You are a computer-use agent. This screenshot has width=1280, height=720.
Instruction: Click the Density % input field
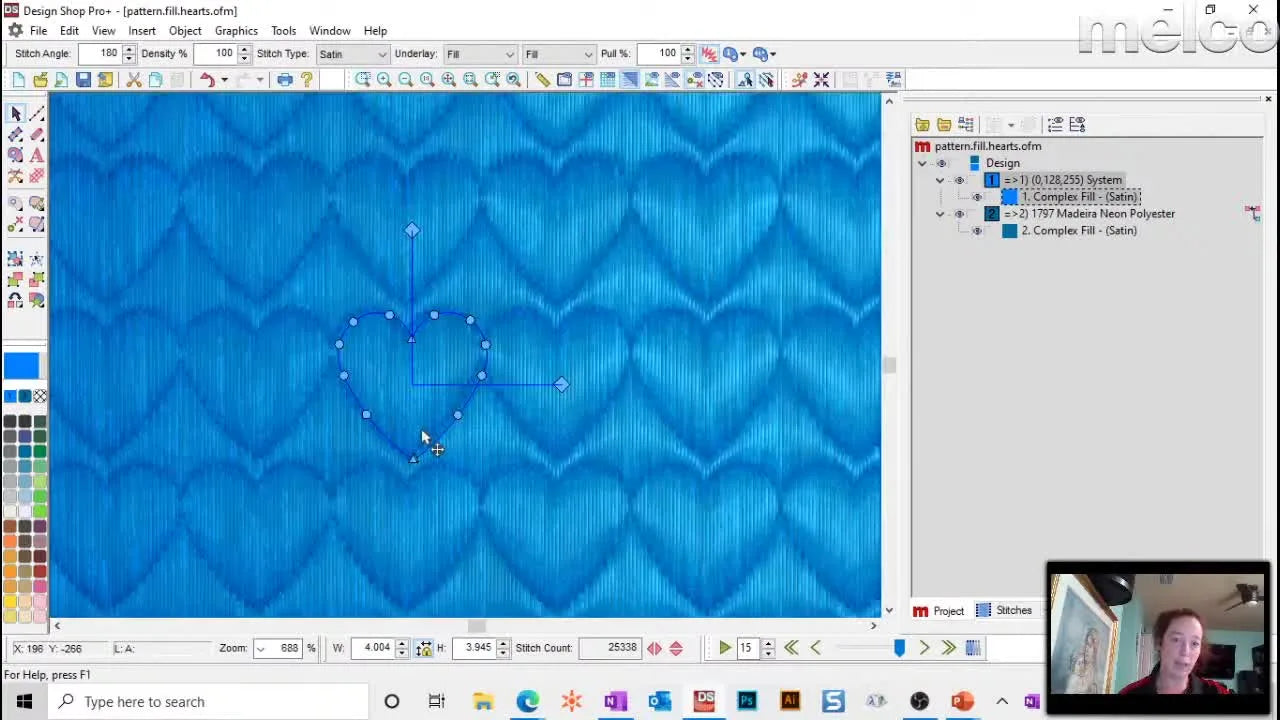tap(216, 54)
